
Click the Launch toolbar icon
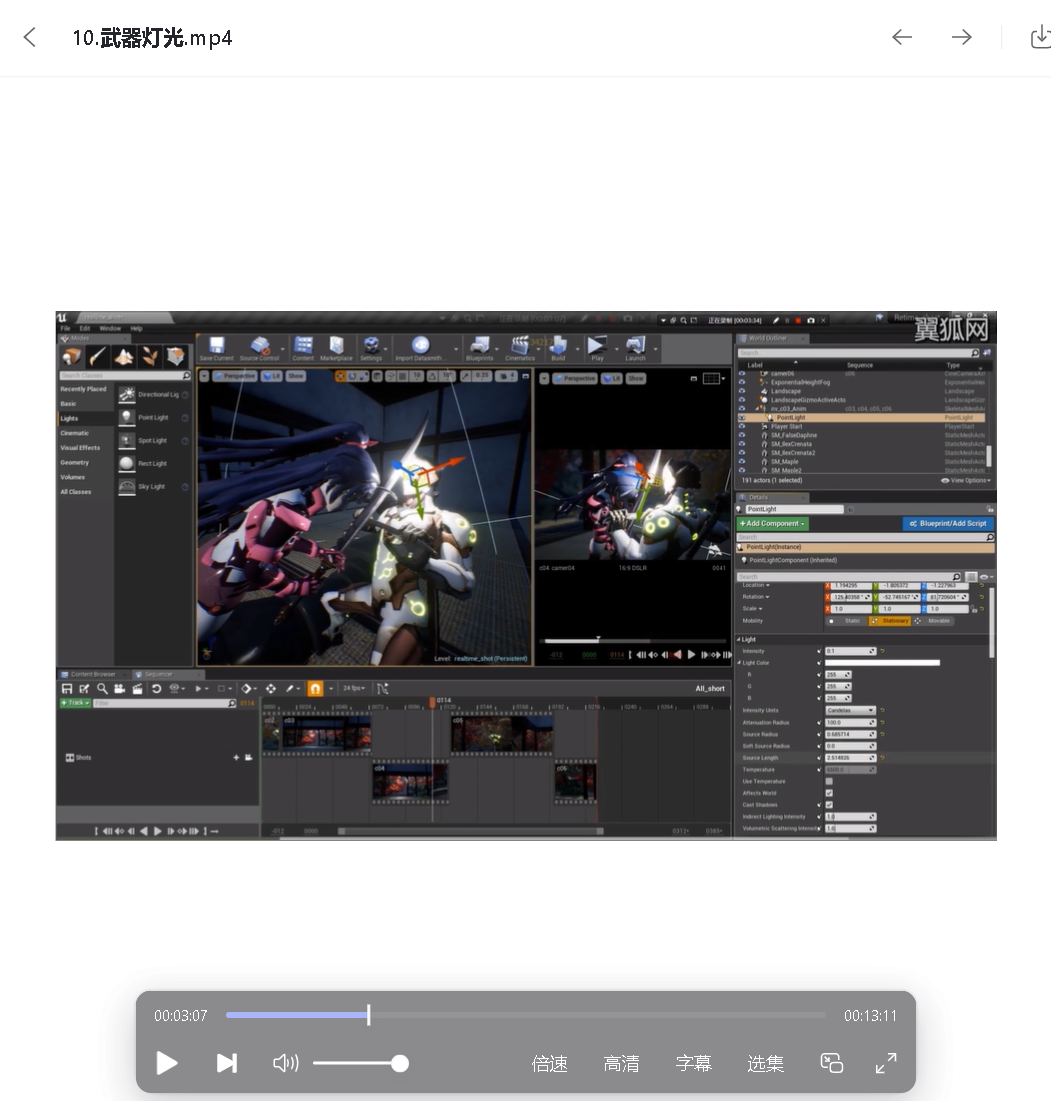point(635,348)
